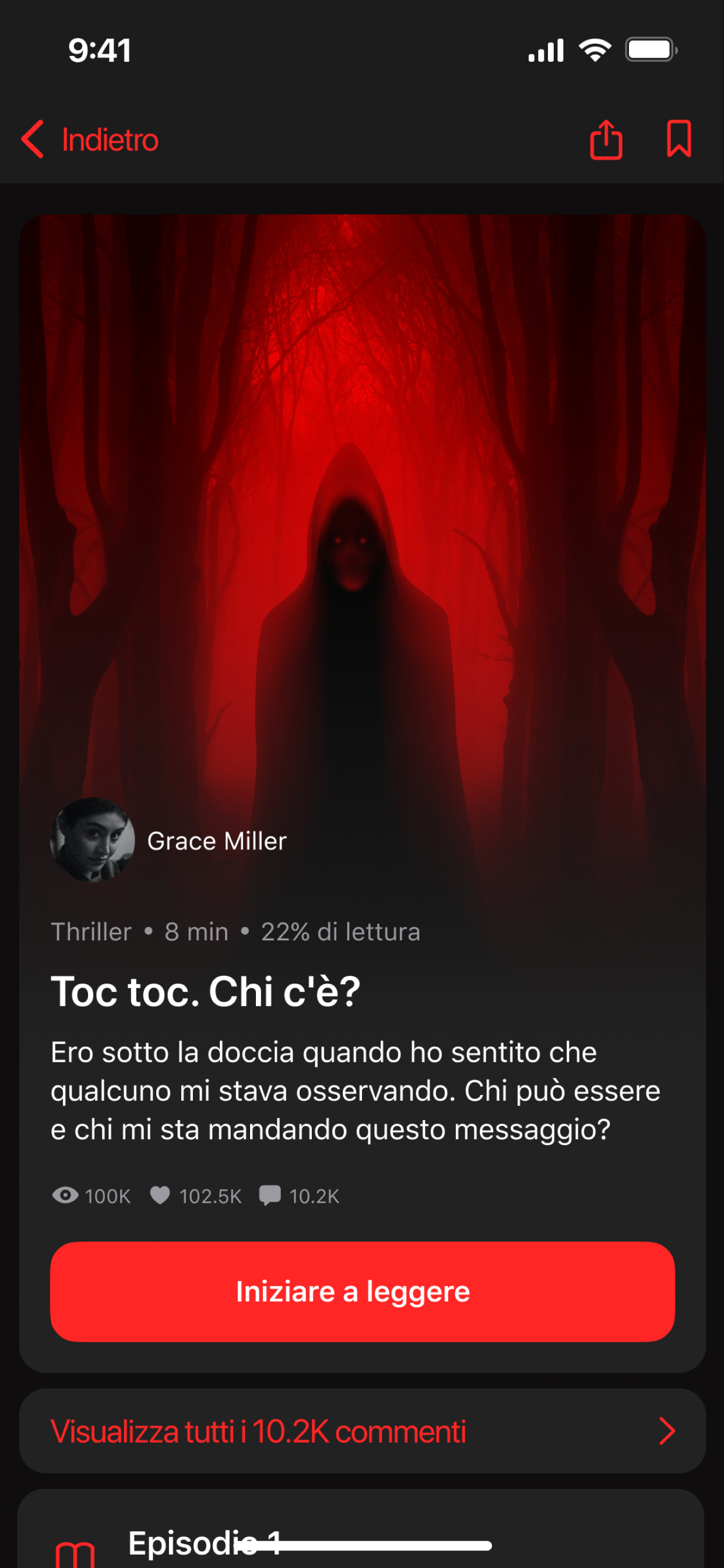Start reading with Iniziare a leggere

pos(362,1291)
